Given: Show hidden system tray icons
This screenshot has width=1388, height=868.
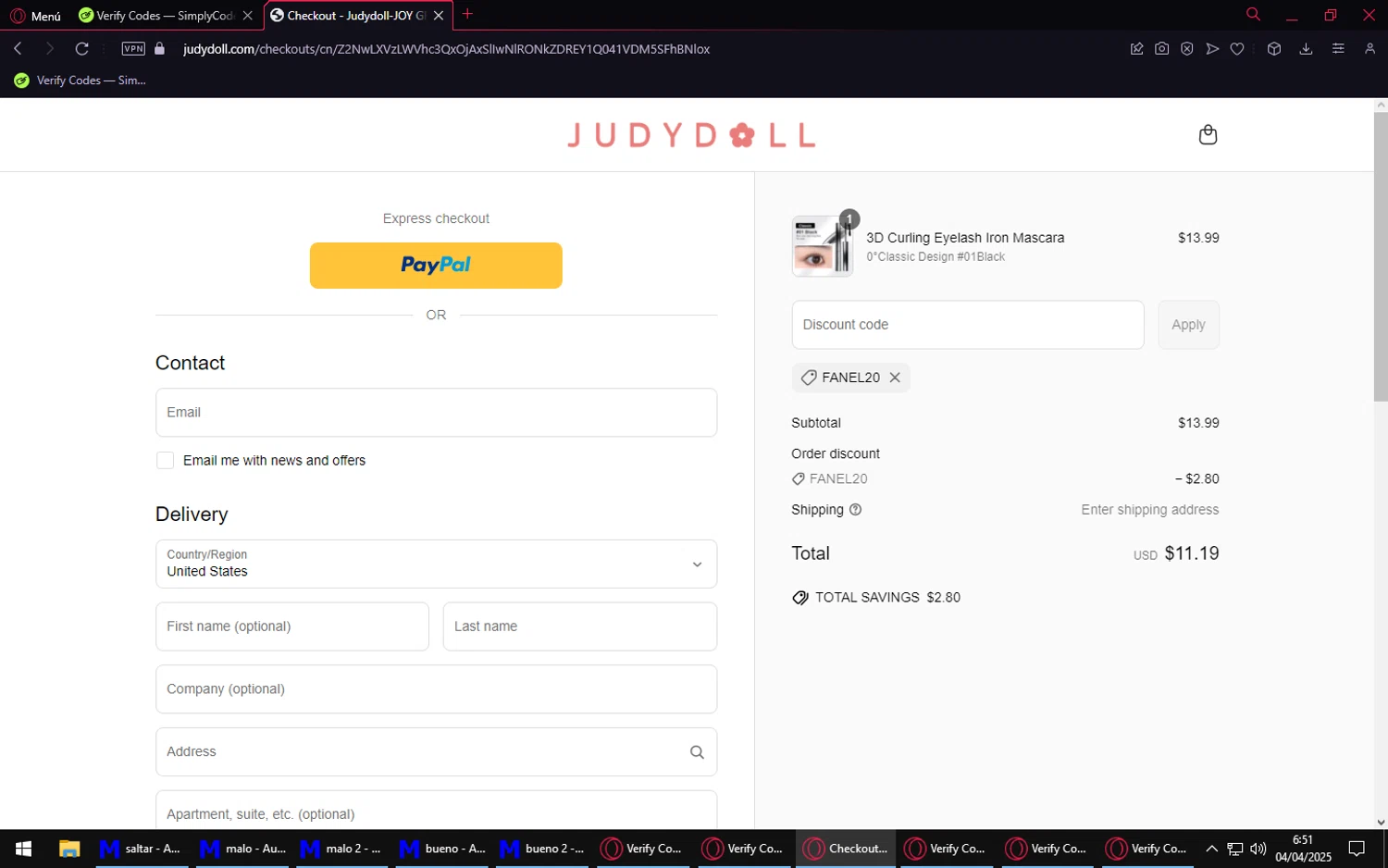Looking at the screenshot, I should 1211,849.
